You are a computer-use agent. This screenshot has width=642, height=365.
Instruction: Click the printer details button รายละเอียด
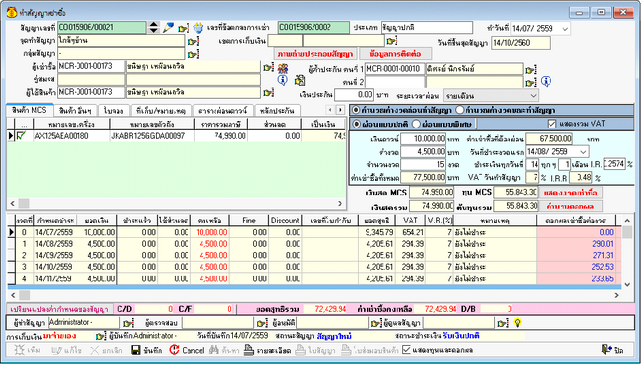pyautogui.click(x=267, y=350)
